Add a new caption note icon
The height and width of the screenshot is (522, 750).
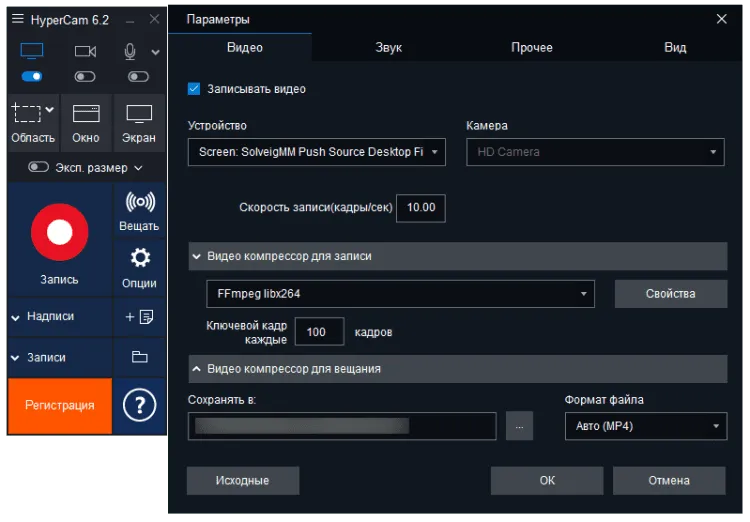click(139, 316)
